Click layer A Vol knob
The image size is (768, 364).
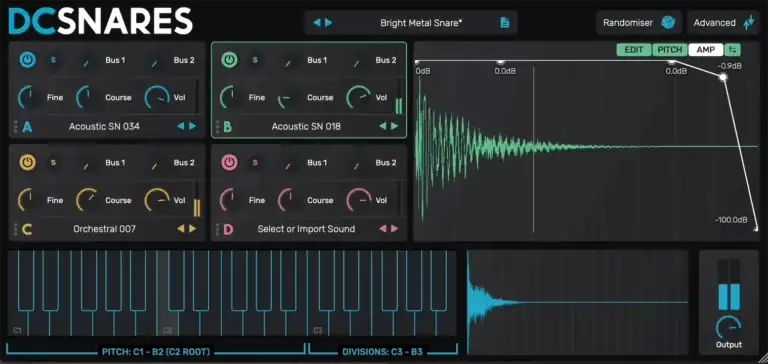157,97
